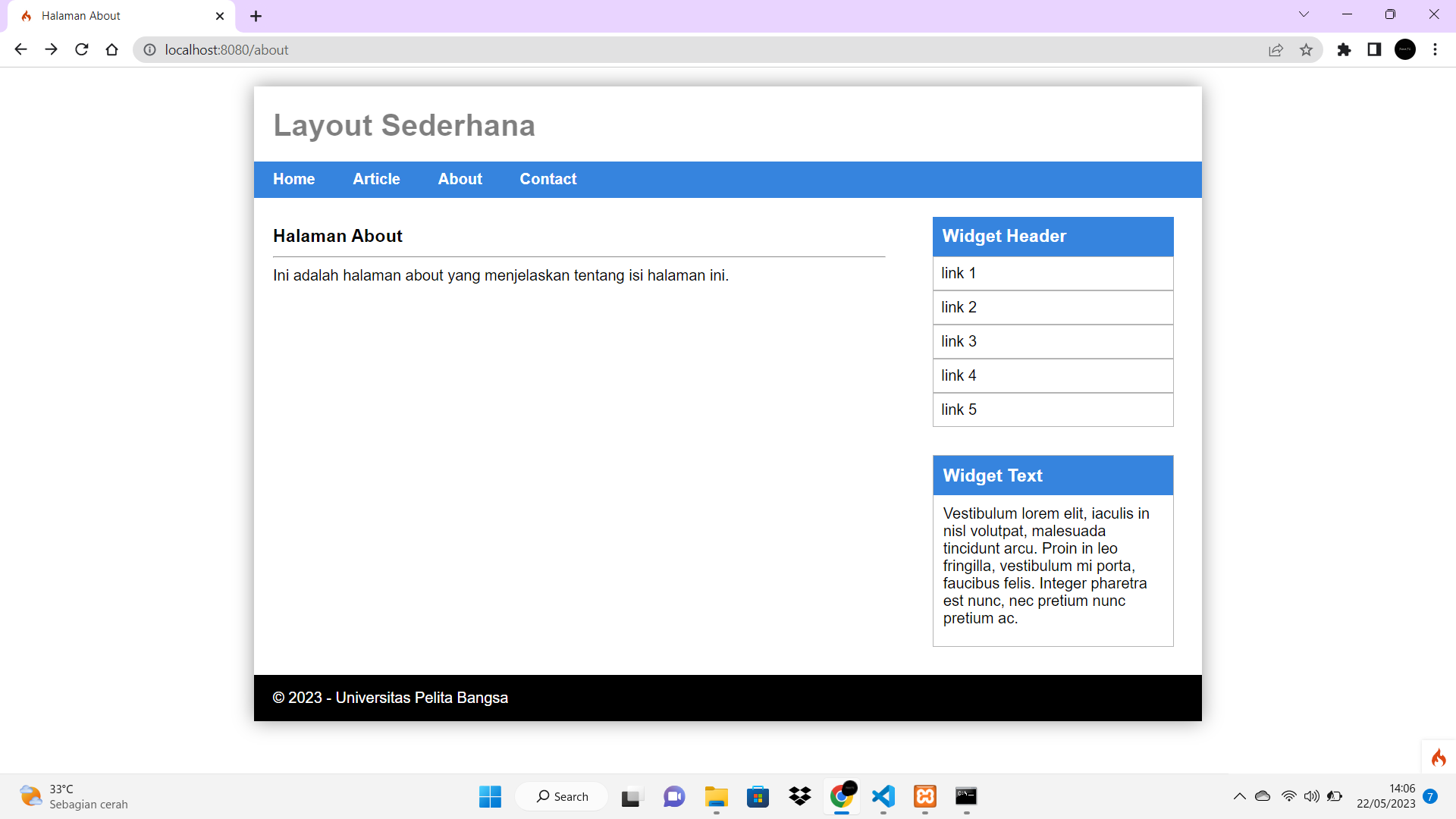Image resolution: width=1456 pixels, height=819 pixels.
Task: Open Chrome's three-dot menu
Action: pyautogui.click(x=1435, y=49)
